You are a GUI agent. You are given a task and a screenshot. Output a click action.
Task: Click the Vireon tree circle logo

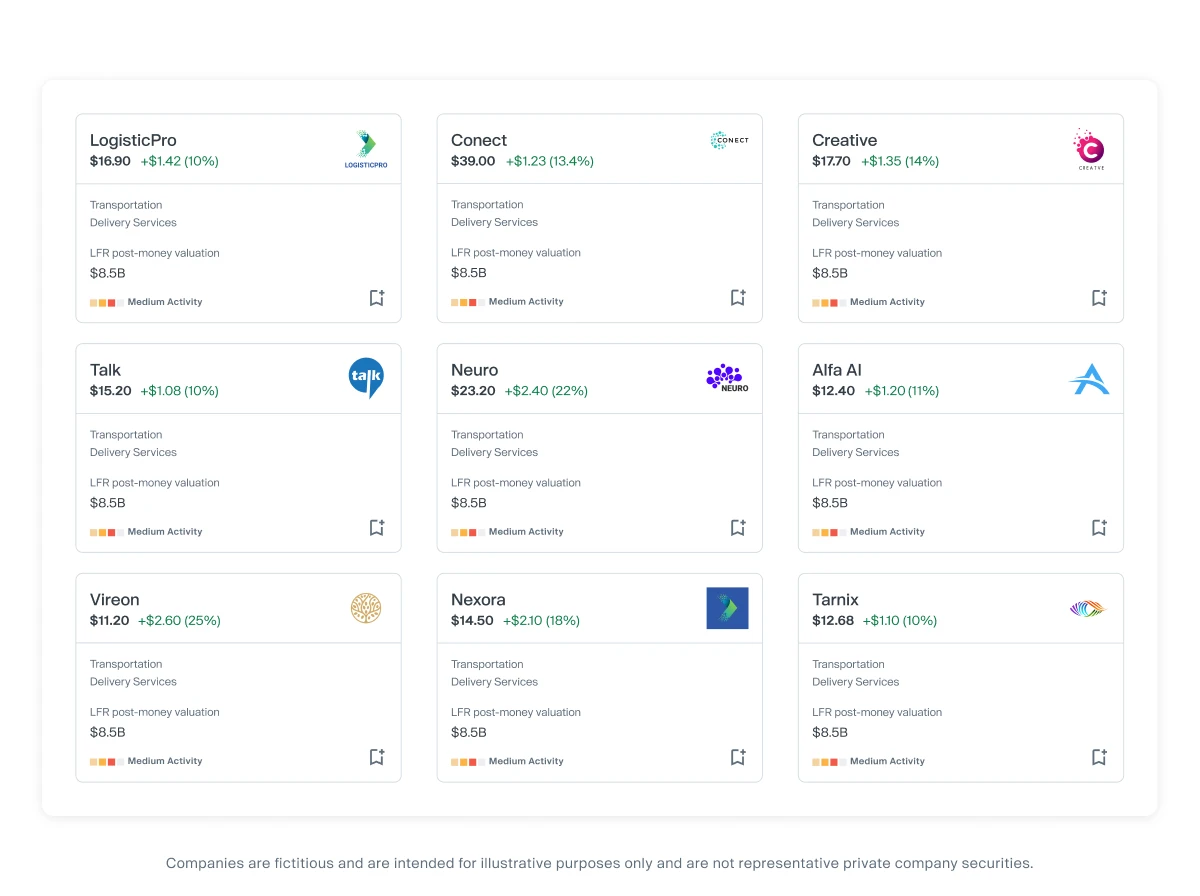point(366,608)
